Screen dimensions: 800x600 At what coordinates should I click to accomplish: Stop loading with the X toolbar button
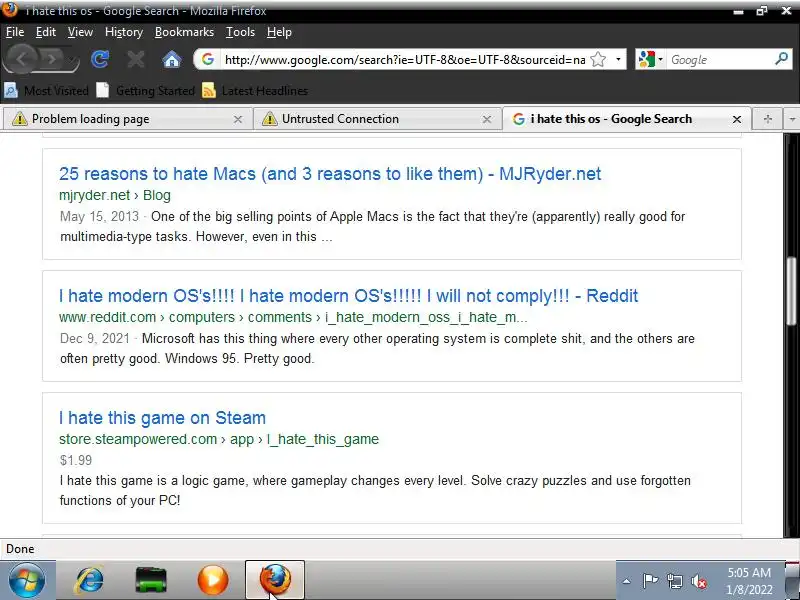[x=135, y=60]
